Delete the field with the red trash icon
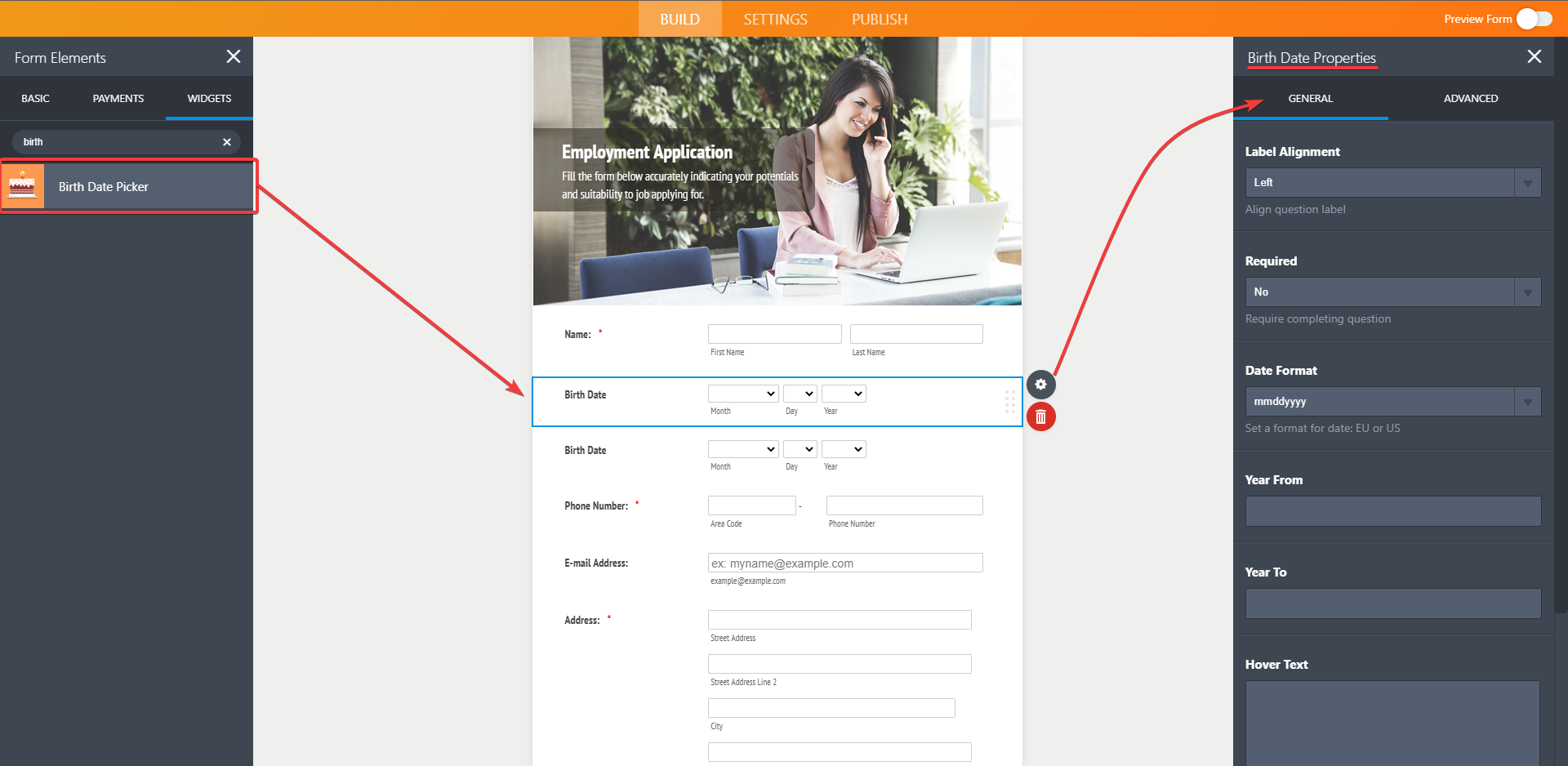The image size is (1568, 766). (1040, 417)
